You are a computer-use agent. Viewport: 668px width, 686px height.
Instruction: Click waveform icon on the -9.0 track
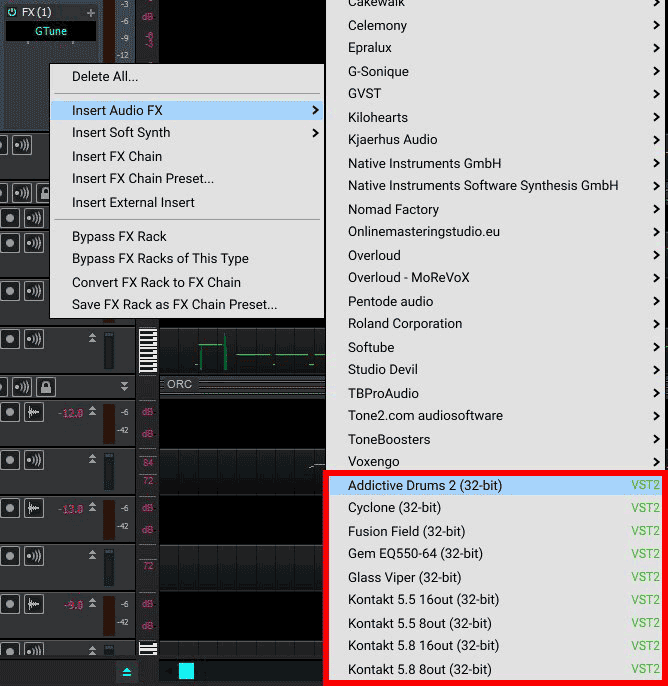point(35,603)
